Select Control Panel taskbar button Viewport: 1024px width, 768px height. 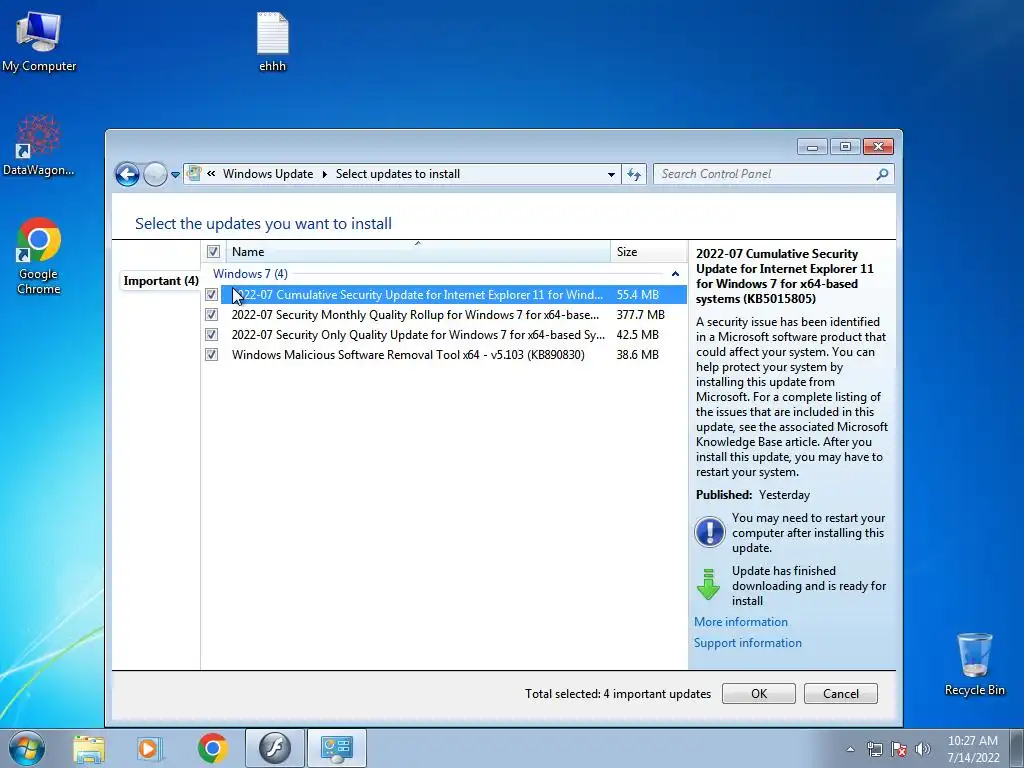pos(336,748)
